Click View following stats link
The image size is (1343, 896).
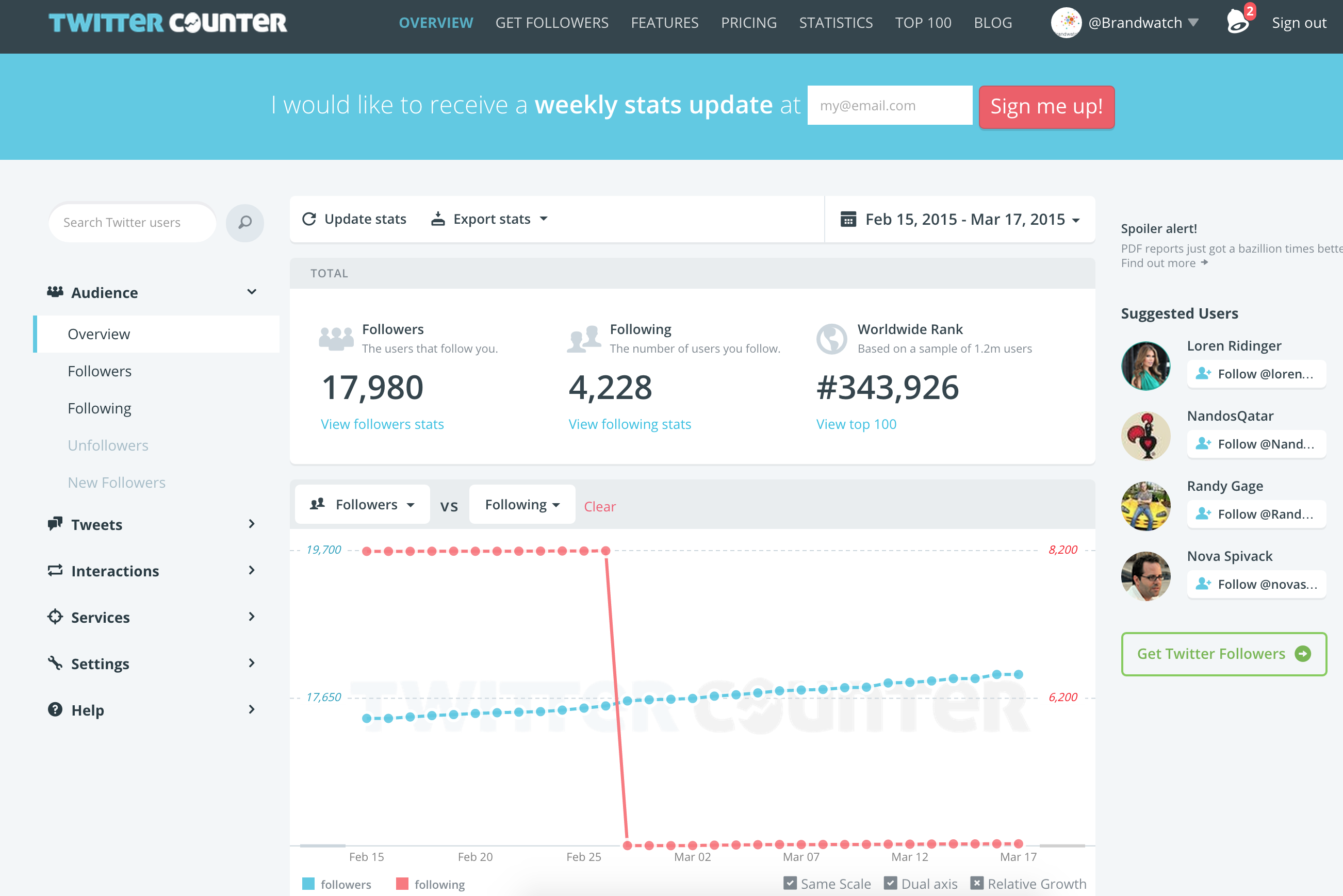tap(630, 424)
